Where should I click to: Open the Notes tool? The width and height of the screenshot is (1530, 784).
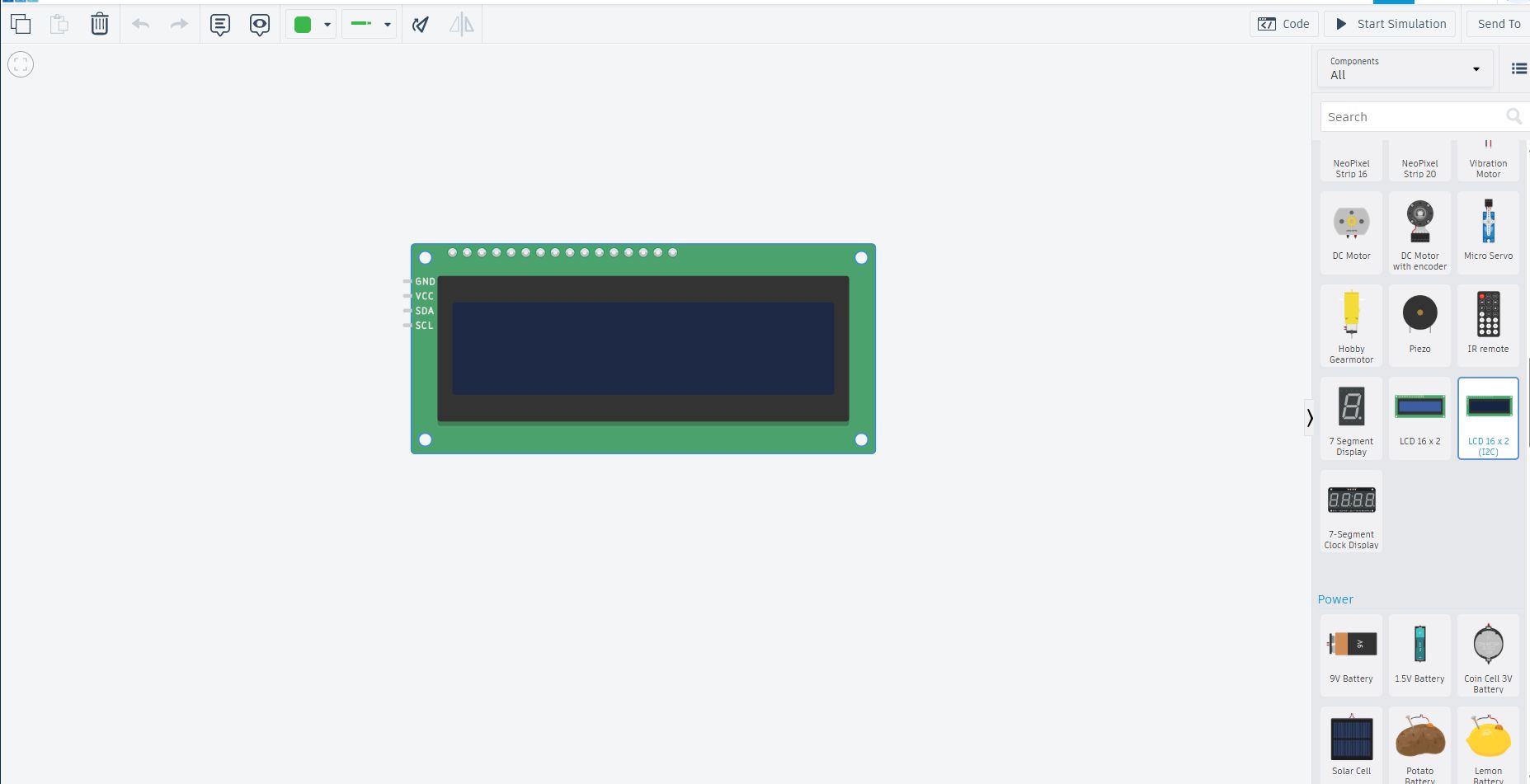pos(219,25)
